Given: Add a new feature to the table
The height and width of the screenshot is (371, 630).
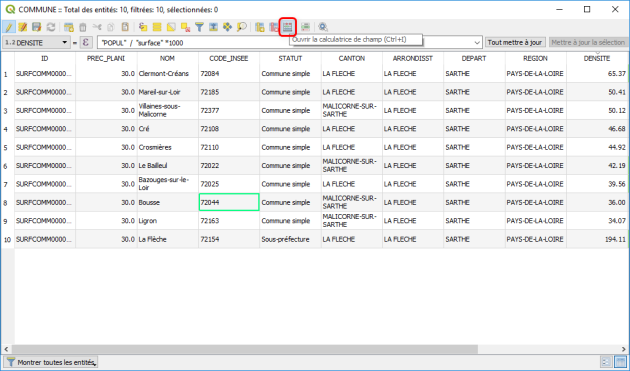Looking at the screenshot, I should [69, 27].
